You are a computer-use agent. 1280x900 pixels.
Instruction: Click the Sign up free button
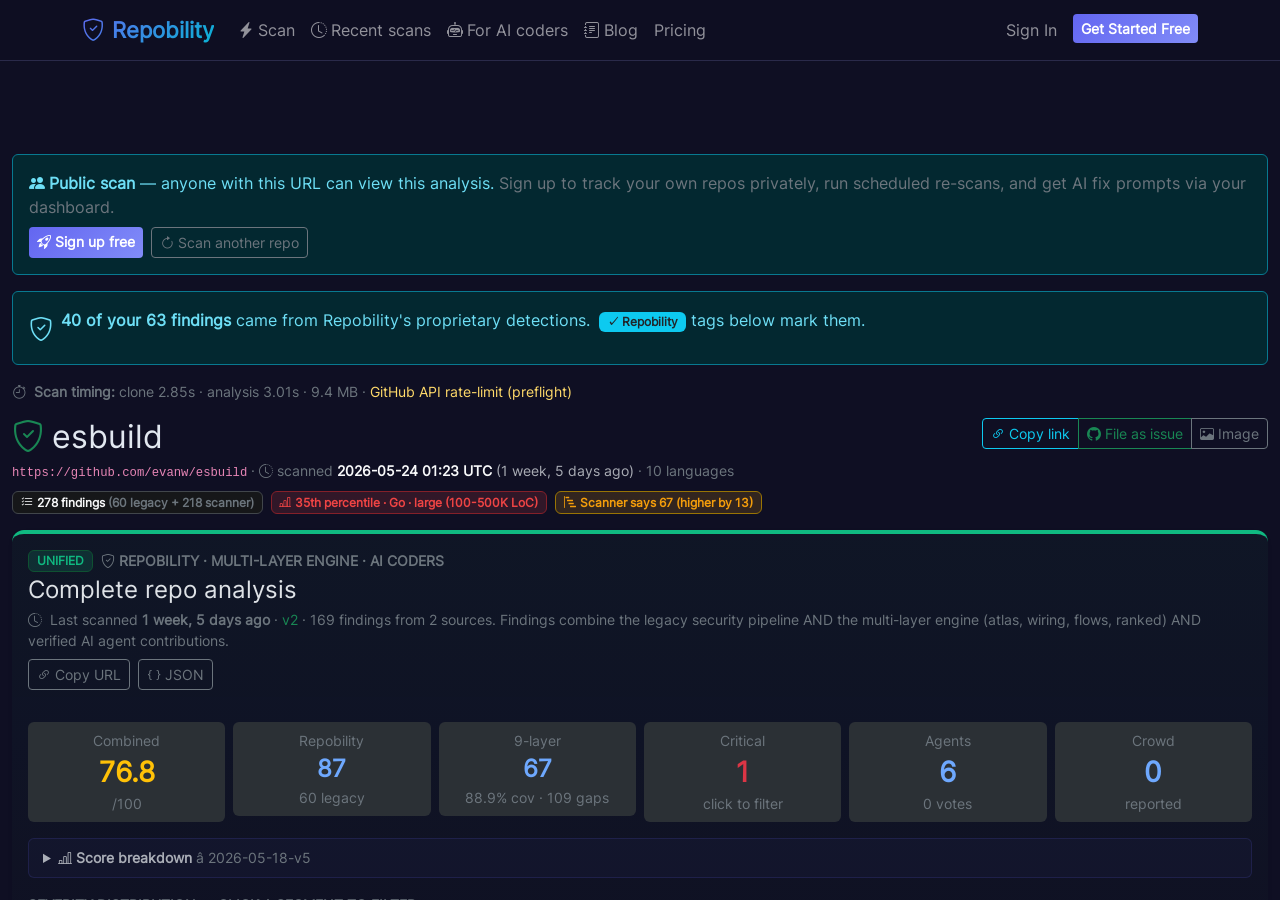pyautogui.click(x=86, y=242)
